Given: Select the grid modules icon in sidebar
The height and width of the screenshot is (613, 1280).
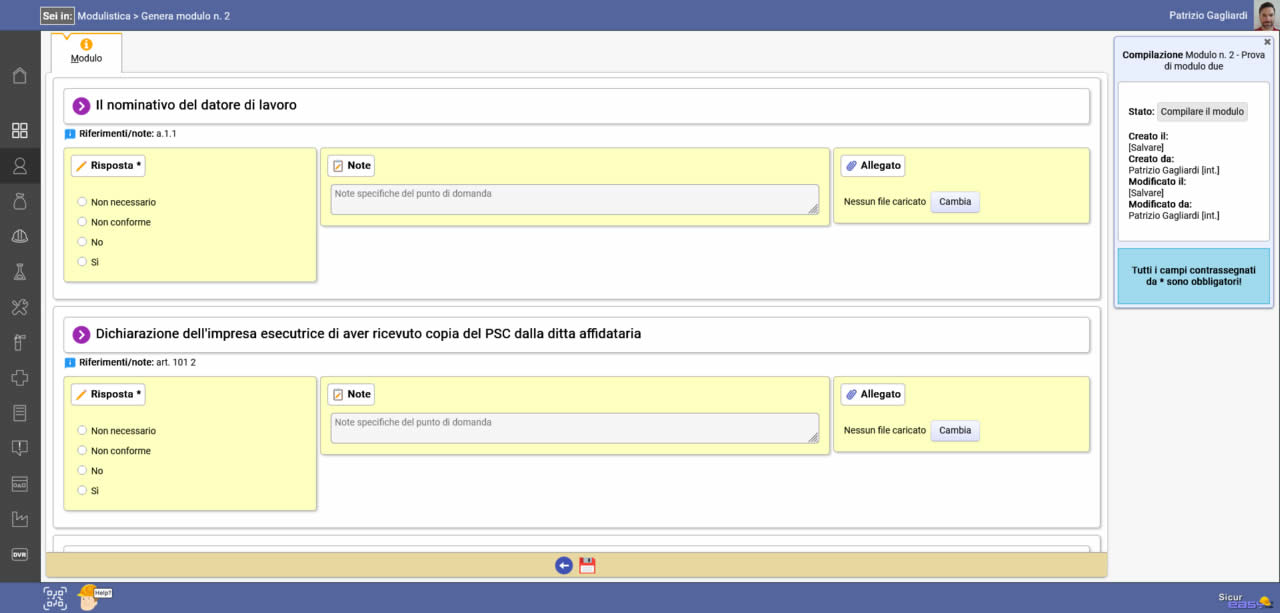Looking at the screenshot, I should tap(20, 130).
